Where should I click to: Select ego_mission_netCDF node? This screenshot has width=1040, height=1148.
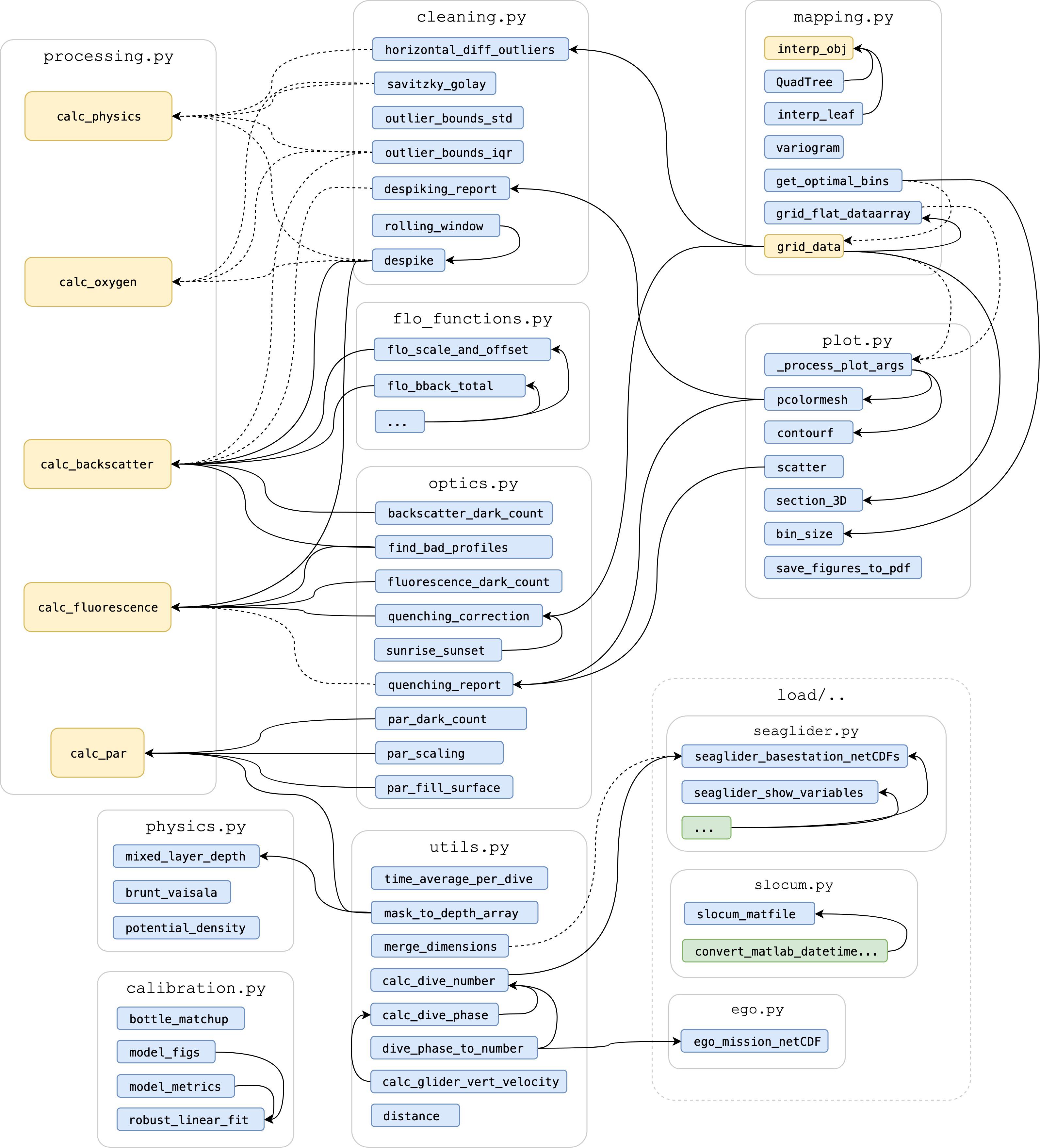(x=755, y=1041)
